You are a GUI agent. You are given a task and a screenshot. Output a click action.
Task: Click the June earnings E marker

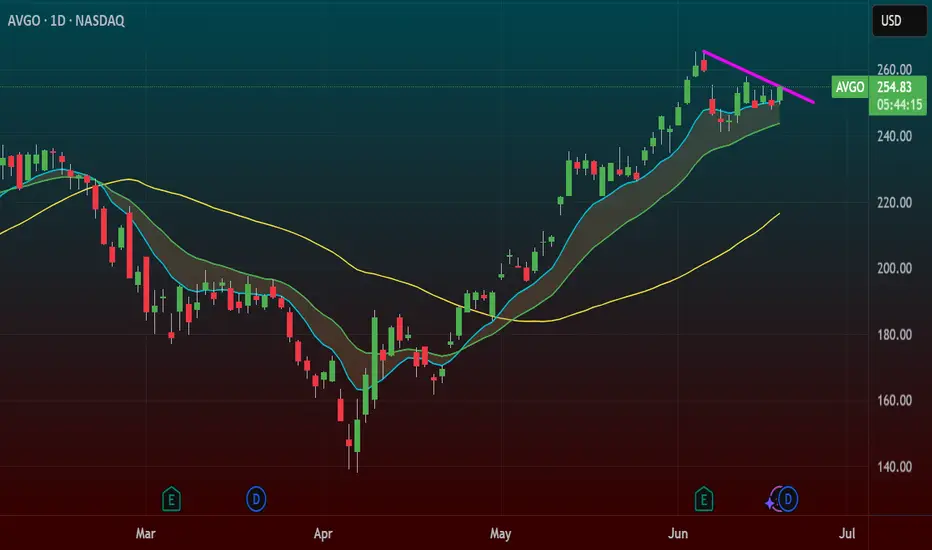tap(704, 499)
